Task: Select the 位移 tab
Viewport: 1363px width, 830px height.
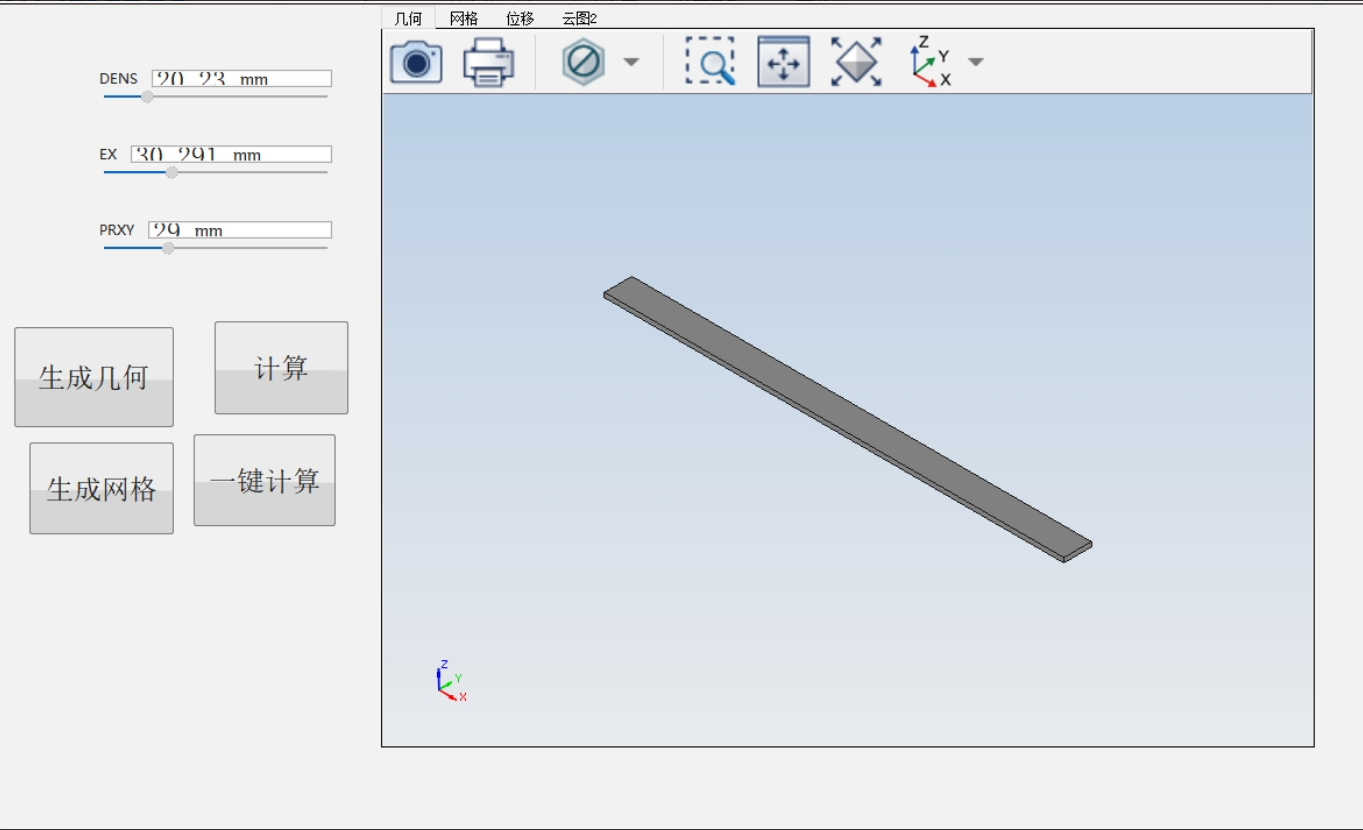Action: [x=520, y=18]
